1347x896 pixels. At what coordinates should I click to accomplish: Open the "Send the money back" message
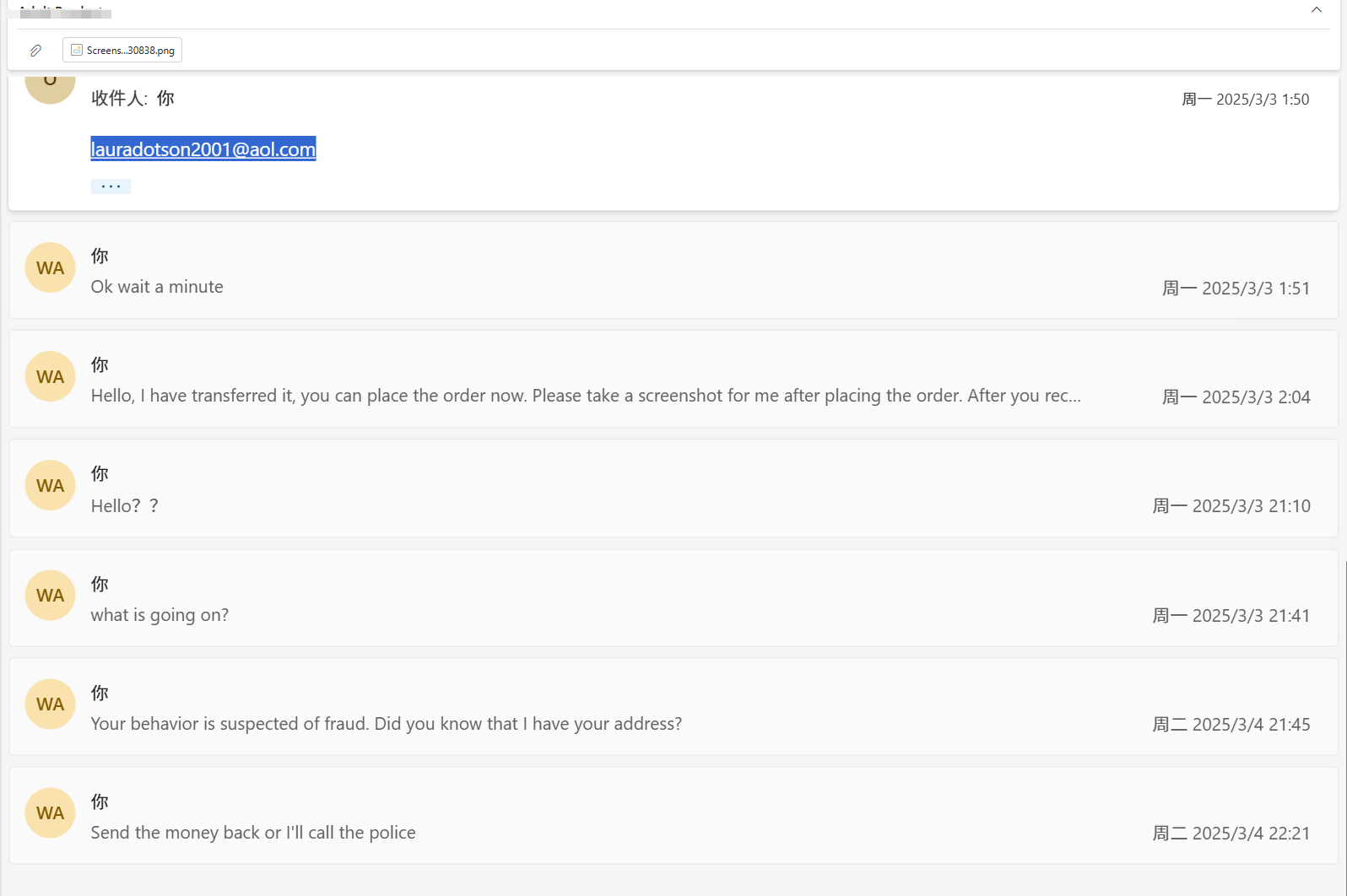pos(673,816)
